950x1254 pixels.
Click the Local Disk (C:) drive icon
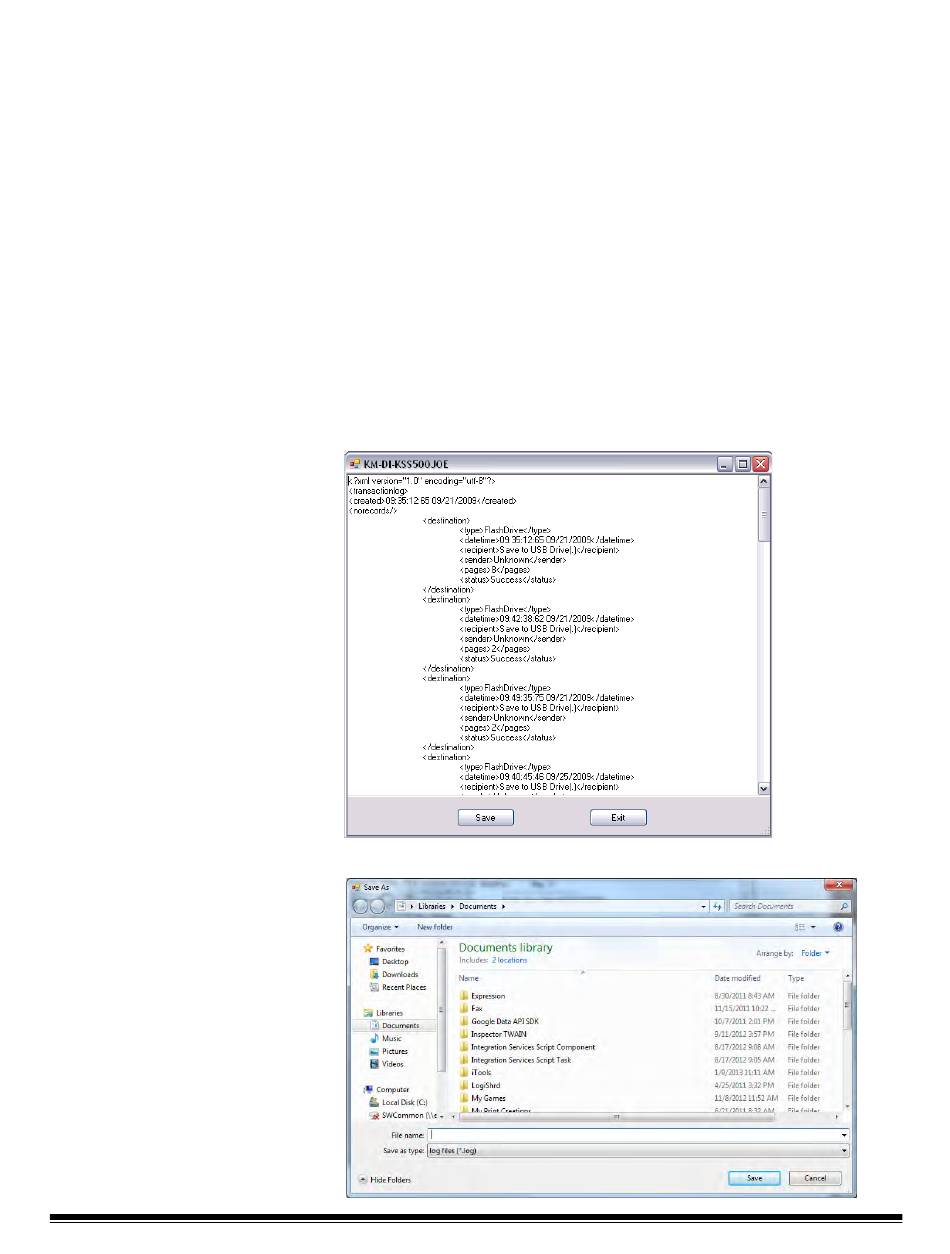click(x=374, y=1101)
